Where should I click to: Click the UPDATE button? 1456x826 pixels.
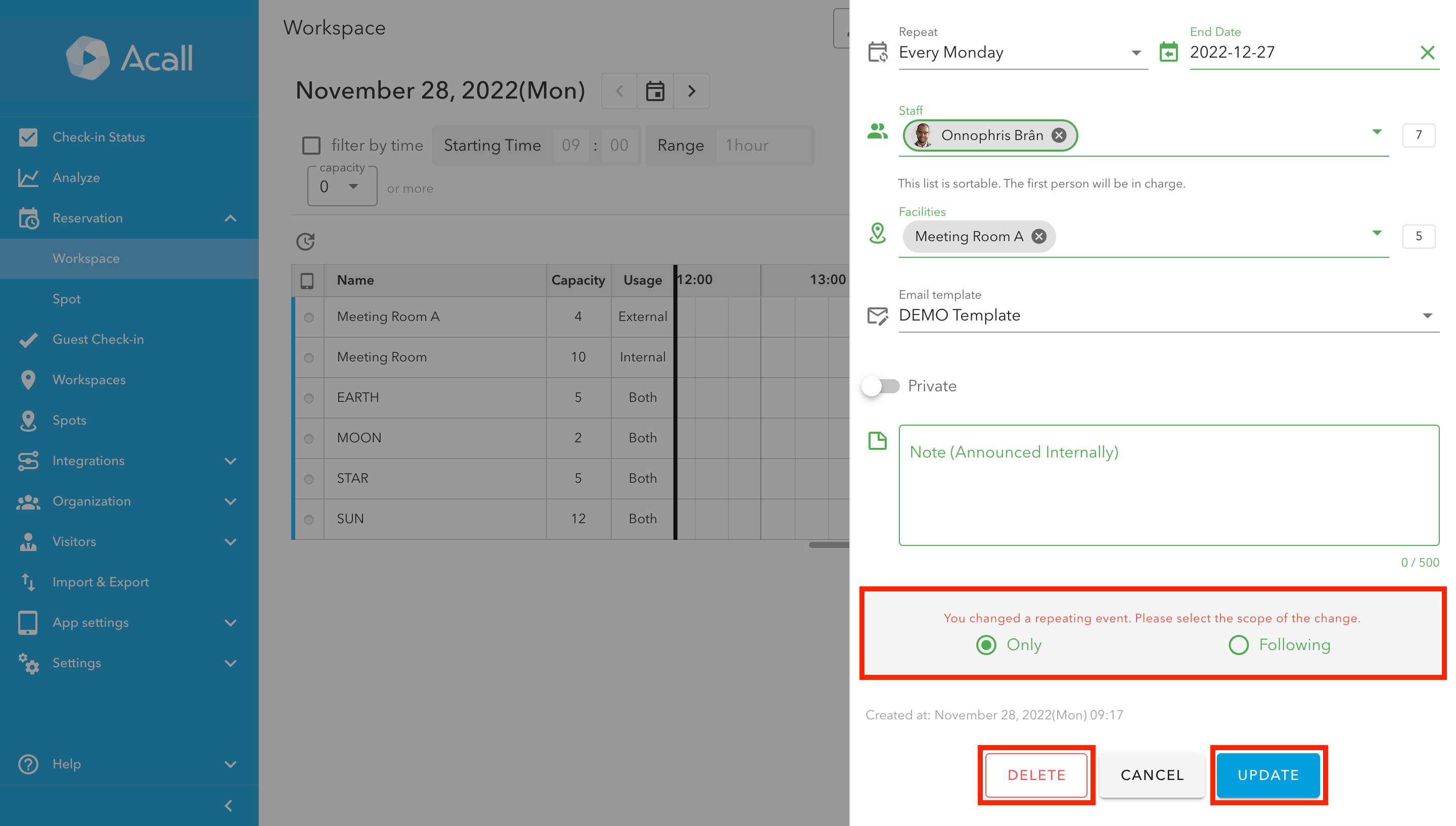[x=1268, y=775]
